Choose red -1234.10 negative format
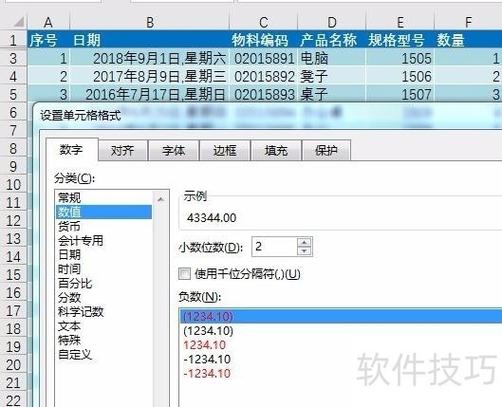 click(341, 374)
